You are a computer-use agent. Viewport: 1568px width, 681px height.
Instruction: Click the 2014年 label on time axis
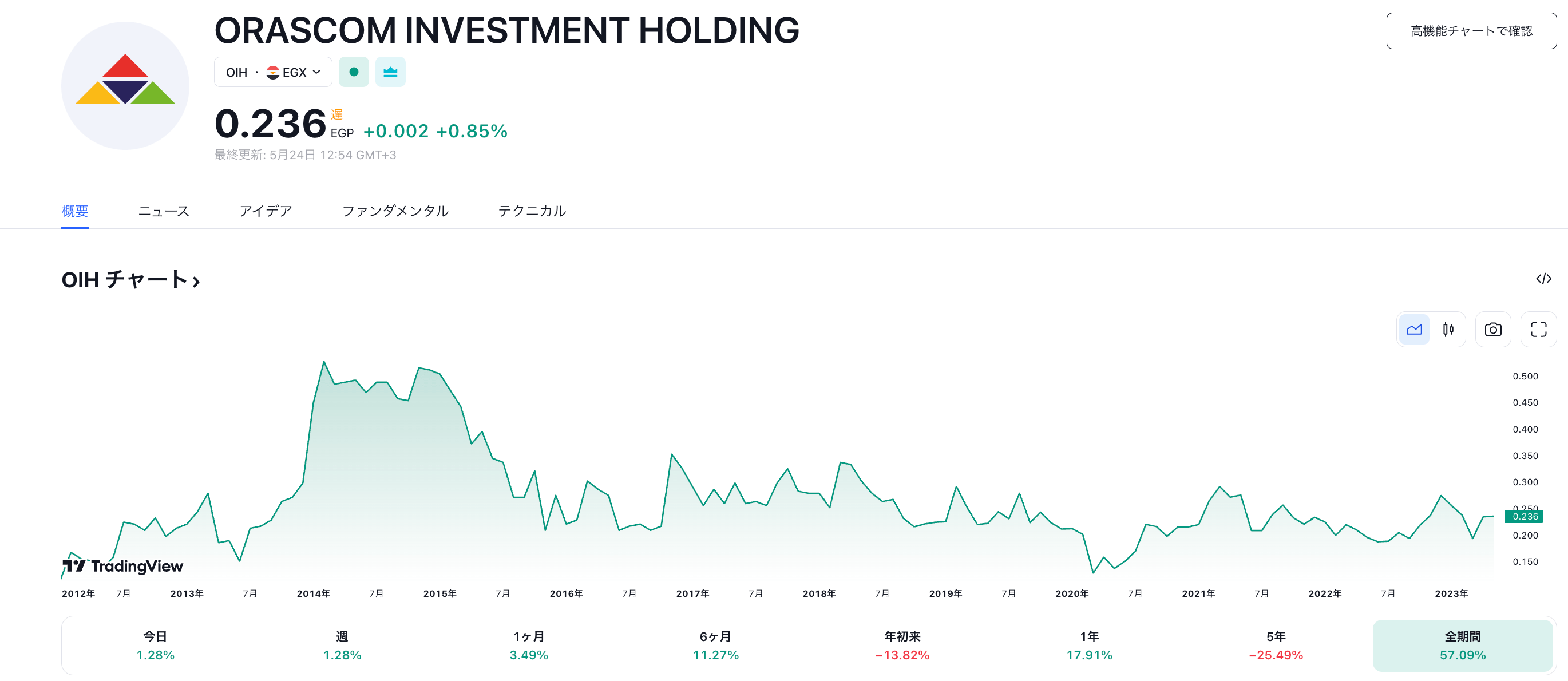[x=314, y=593]
